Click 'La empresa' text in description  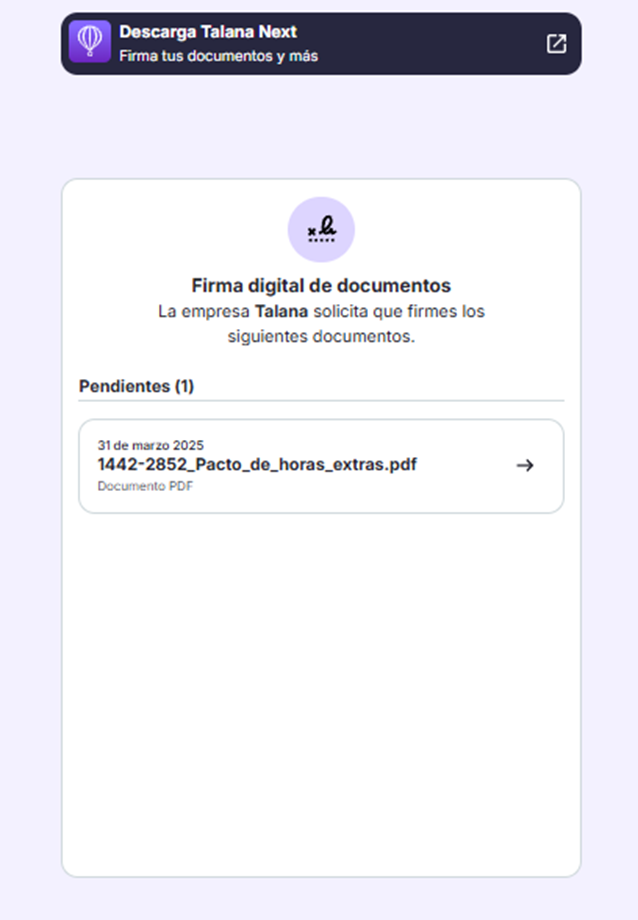204,312
